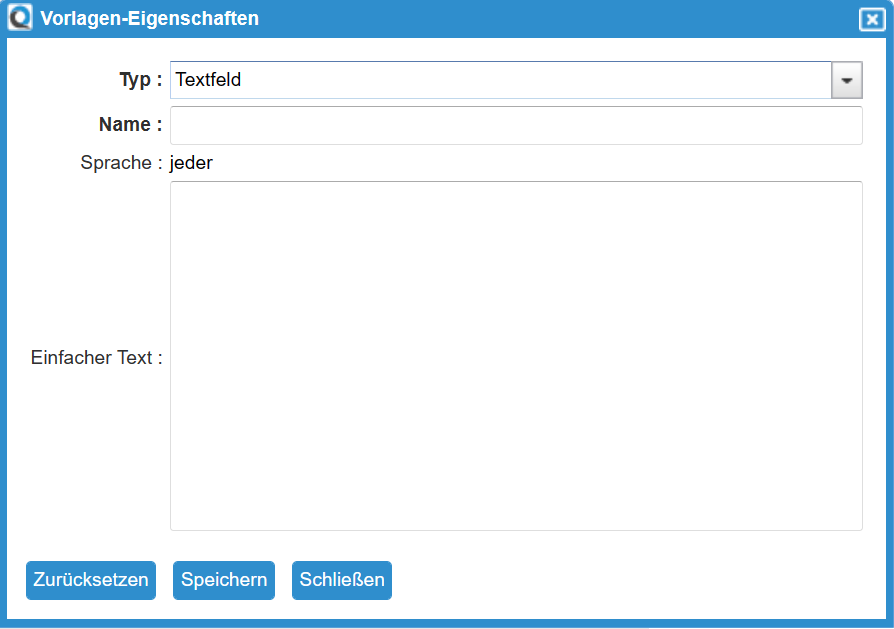894x629 pixels.
Task: Click the Typ label
Action: click(x=133, y=80)
